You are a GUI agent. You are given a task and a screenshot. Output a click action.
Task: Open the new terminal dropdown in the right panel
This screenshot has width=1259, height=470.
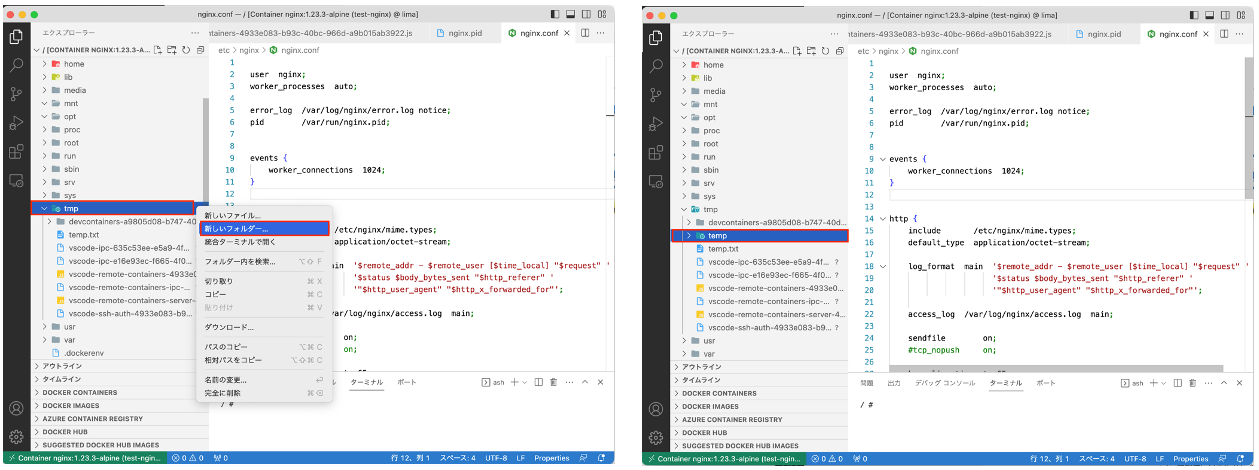coord(1164,383)
